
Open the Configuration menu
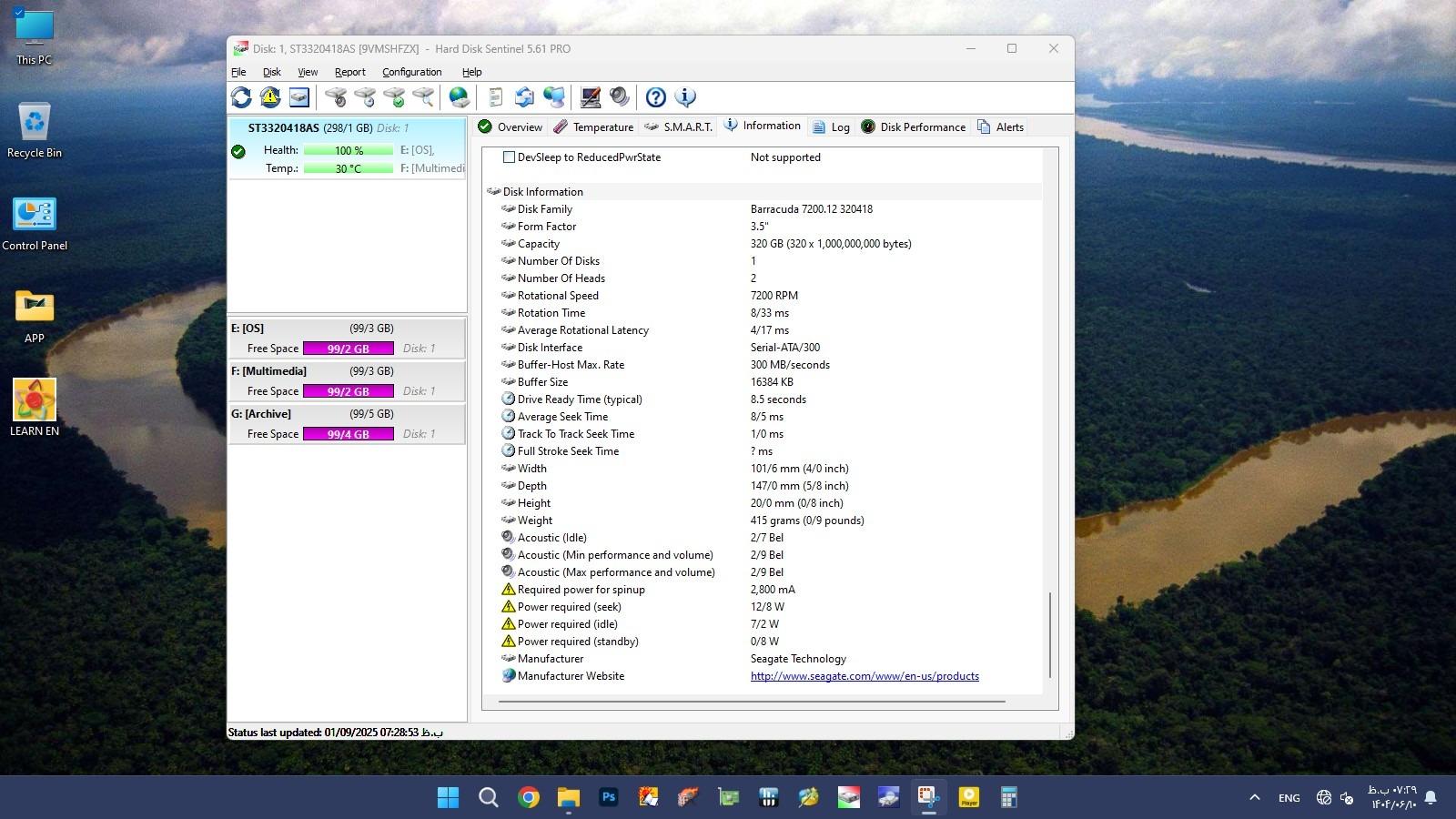[411, 72]
